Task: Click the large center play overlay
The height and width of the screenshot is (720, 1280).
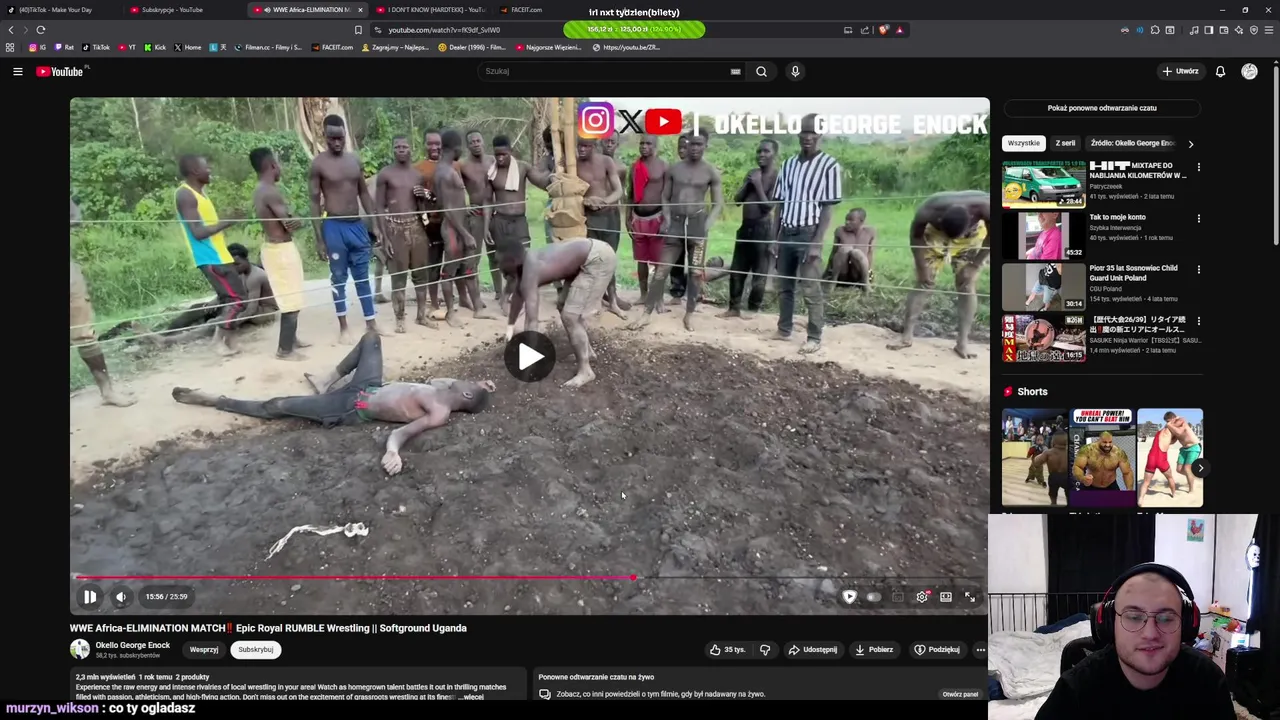Action: click(x=530, y=356)
